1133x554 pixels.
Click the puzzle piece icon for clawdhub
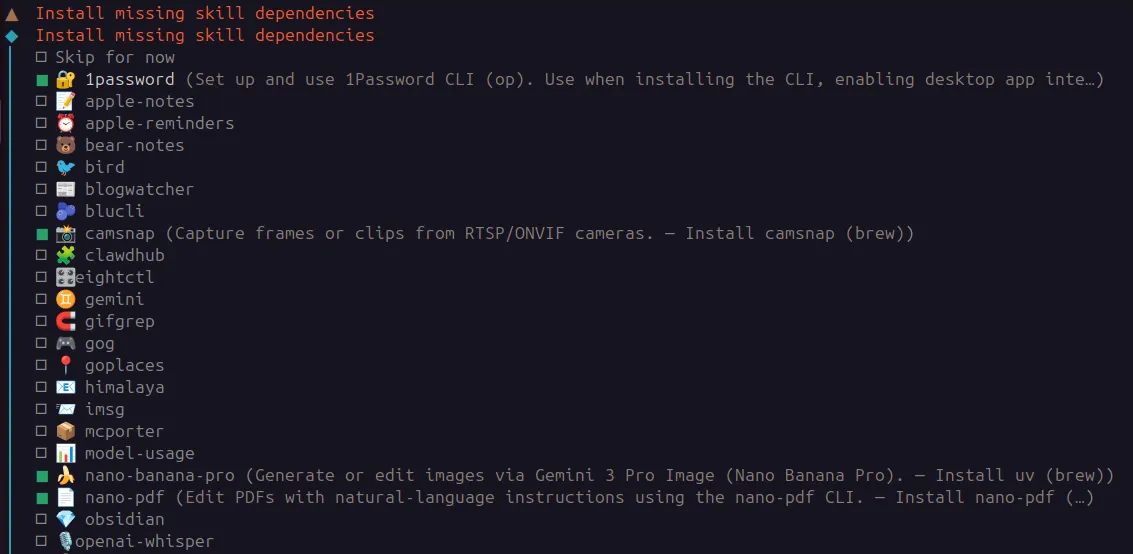pos(65,255)
